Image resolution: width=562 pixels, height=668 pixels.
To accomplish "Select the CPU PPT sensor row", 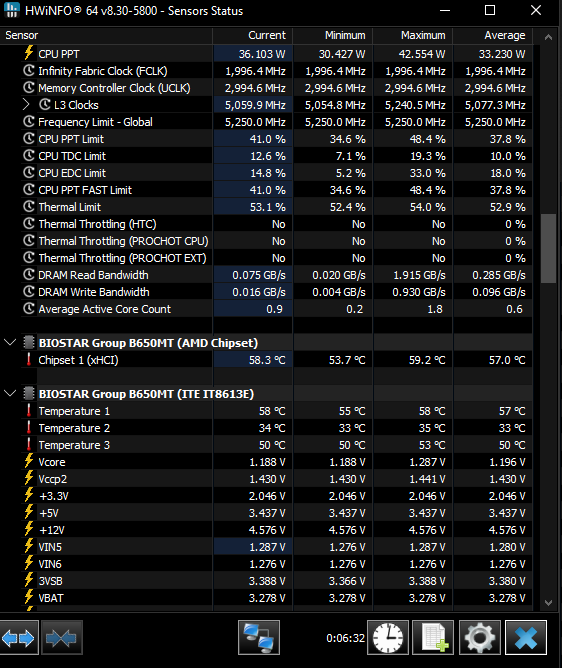I will (266, 54).
